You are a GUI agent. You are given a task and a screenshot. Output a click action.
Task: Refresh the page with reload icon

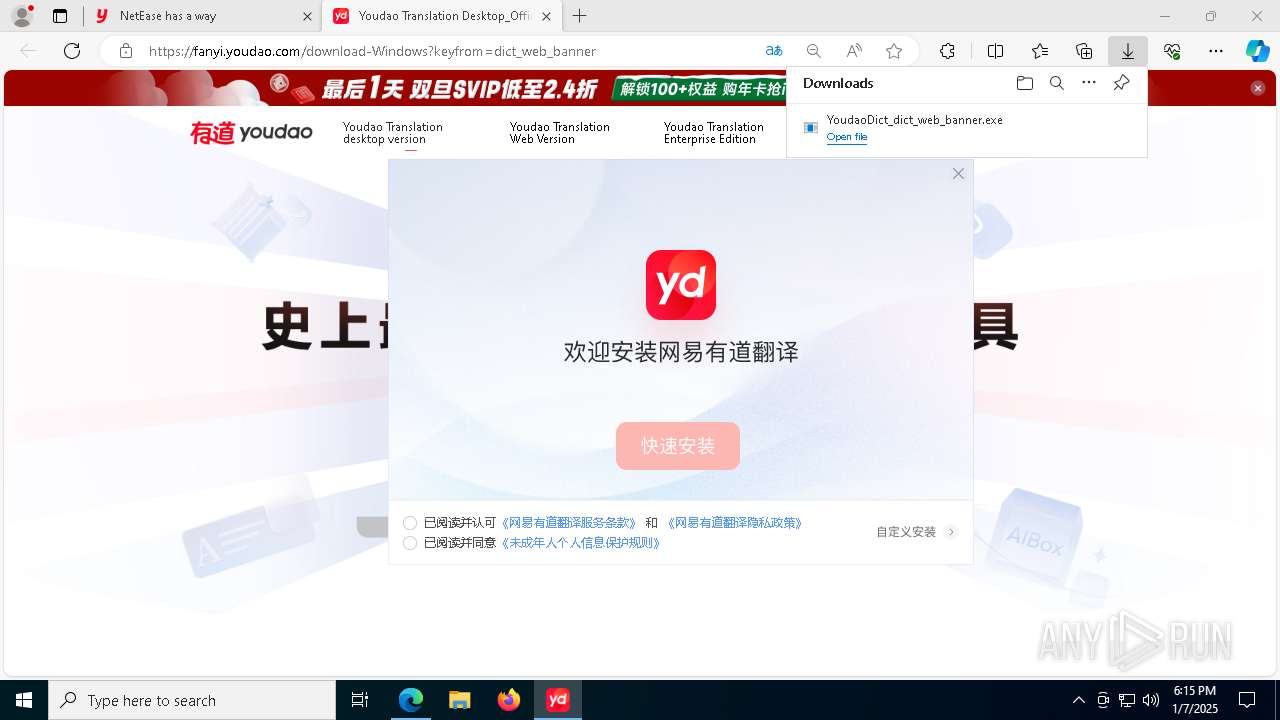click(x=72, y=51)
